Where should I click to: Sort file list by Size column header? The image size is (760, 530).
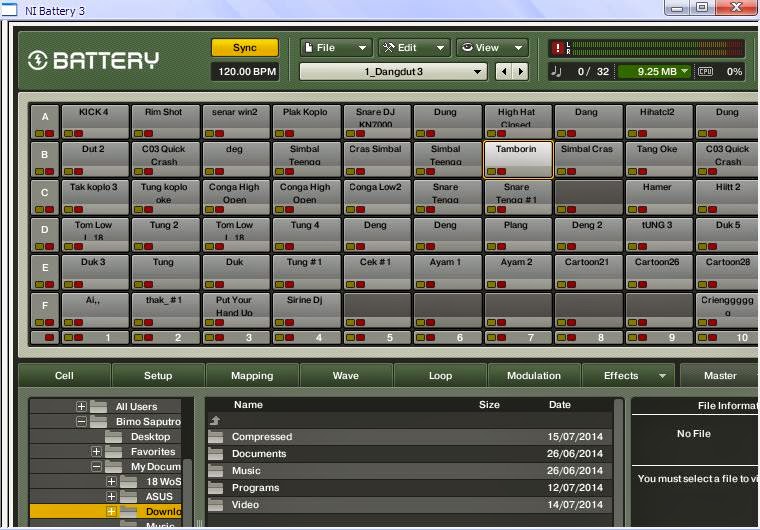pyautogui.click(x=489, y=405)
